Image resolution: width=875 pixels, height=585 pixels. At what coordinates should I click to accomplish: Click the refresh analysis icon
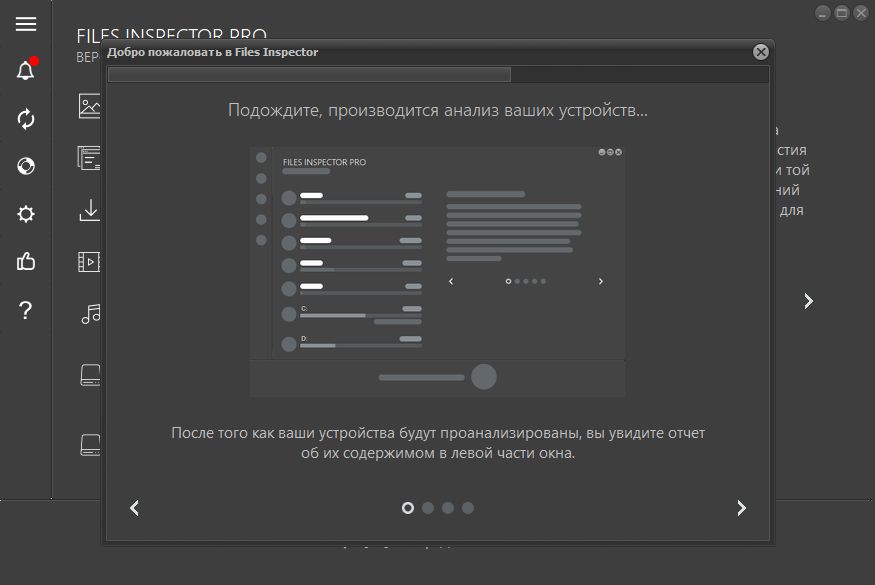[x=26, y=119]
